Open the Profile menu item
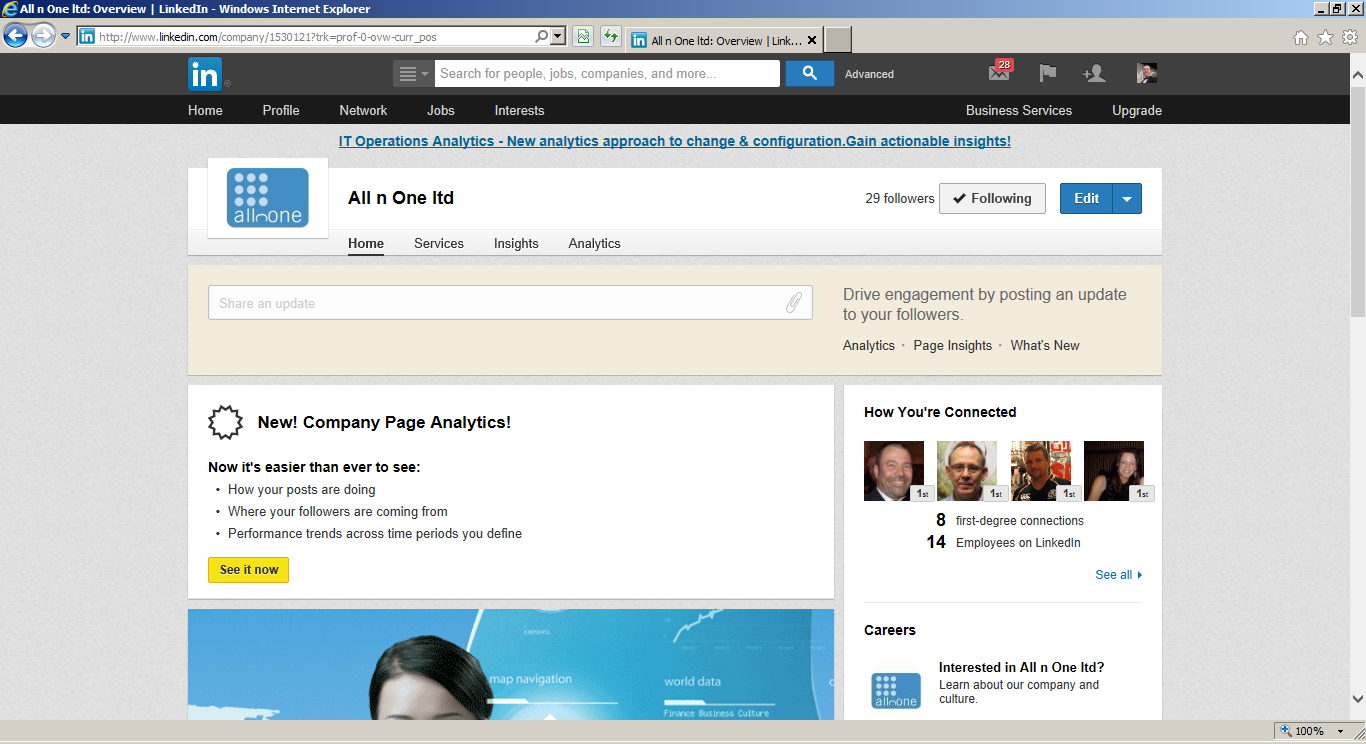This screenshot has height=744, width=1366. 281,110
